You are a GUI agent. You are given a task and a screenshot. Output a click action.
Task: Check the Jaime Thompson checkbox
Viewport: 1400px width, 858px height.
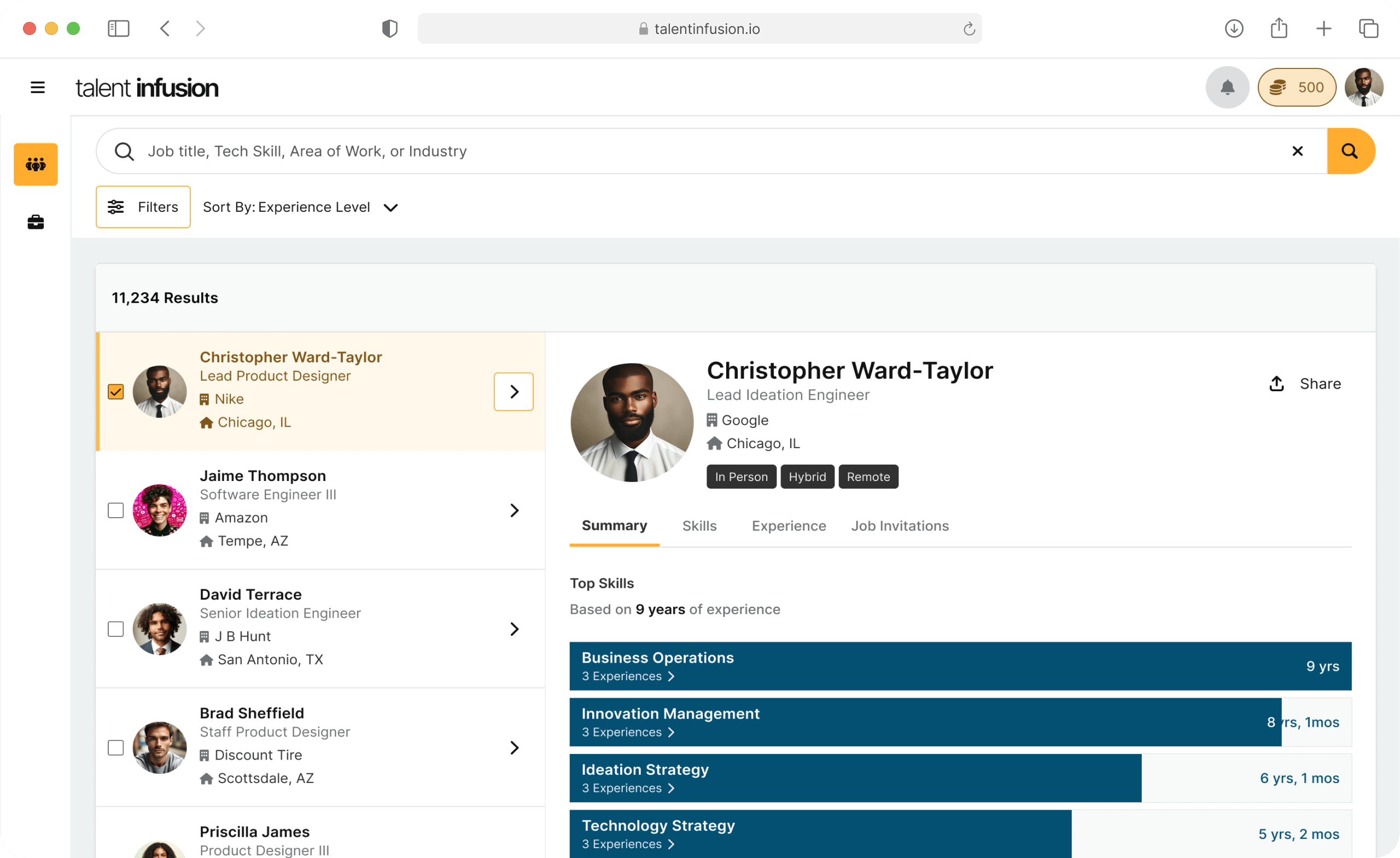[x=116, y=510]
